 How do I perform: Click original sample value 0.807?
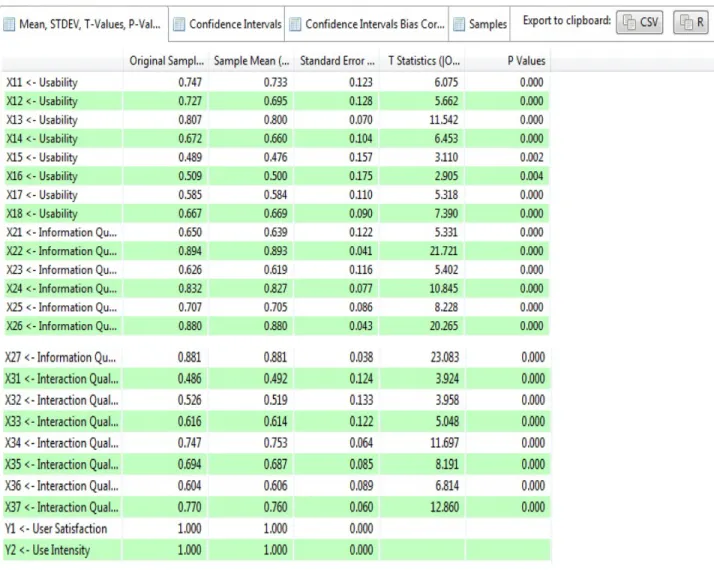point(190,120)
